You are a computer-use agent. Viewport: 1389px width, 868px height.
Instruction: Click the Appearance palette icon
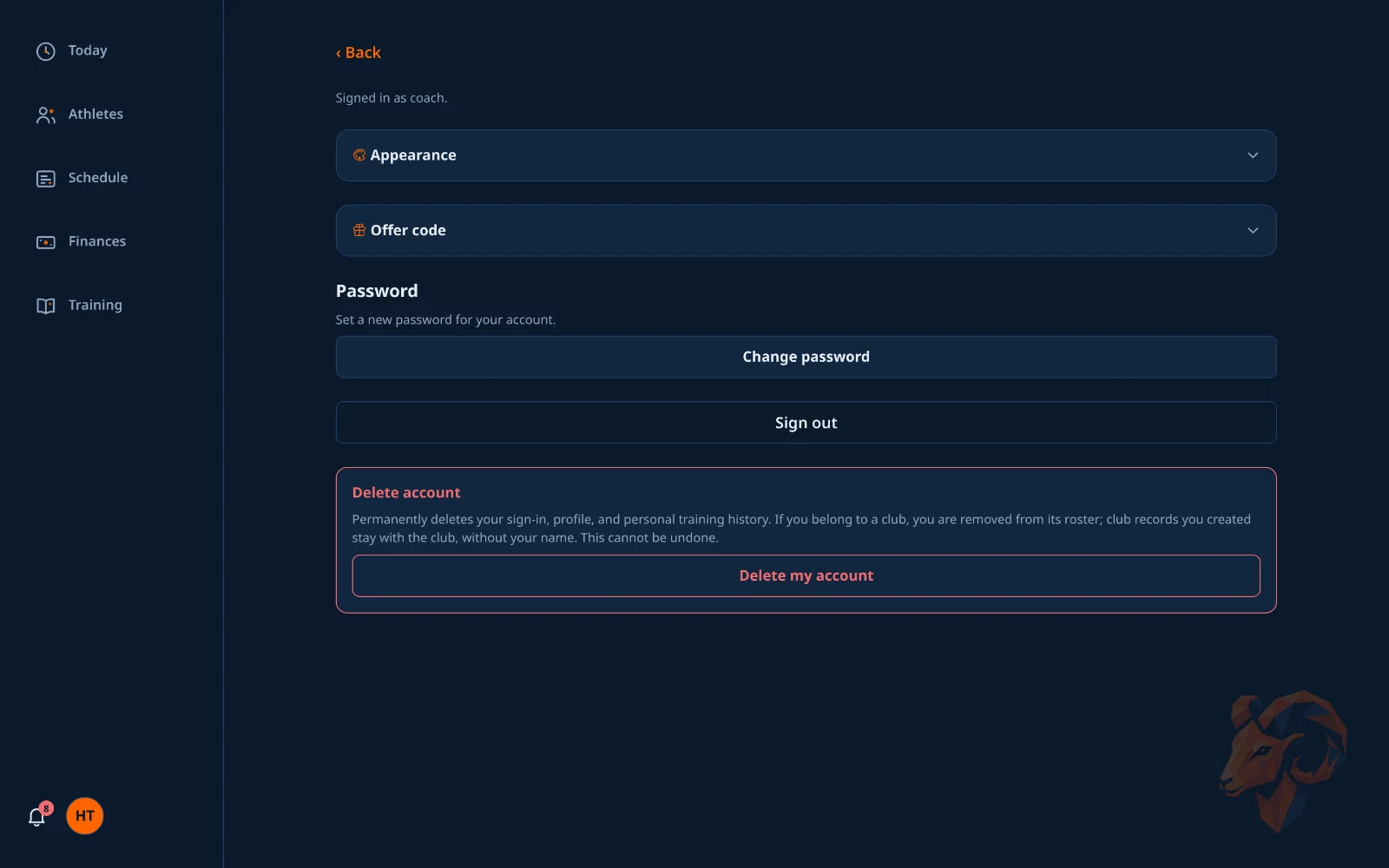(x=359, y=155)
